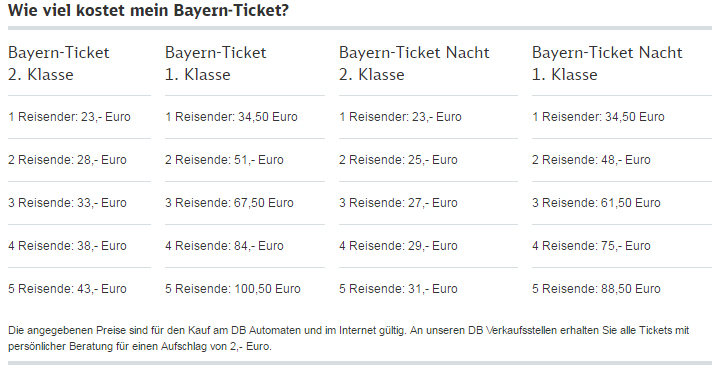Select '2 Reisende: 48,- Euro' in Nacht 1. Klasse

pos(591,160)
